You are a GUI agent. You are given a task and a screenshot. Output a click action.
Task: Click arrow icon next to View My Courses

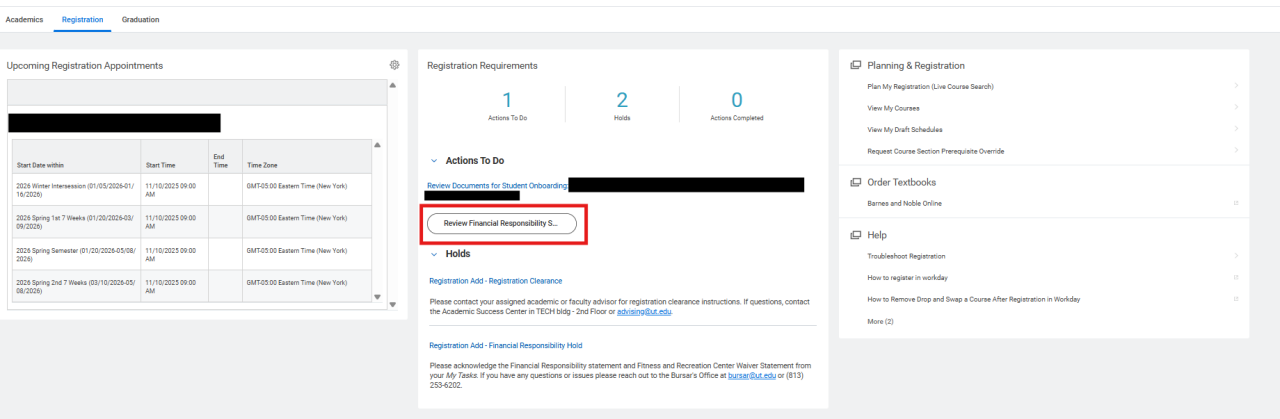pyautogui.click(x=1236, y=108)
